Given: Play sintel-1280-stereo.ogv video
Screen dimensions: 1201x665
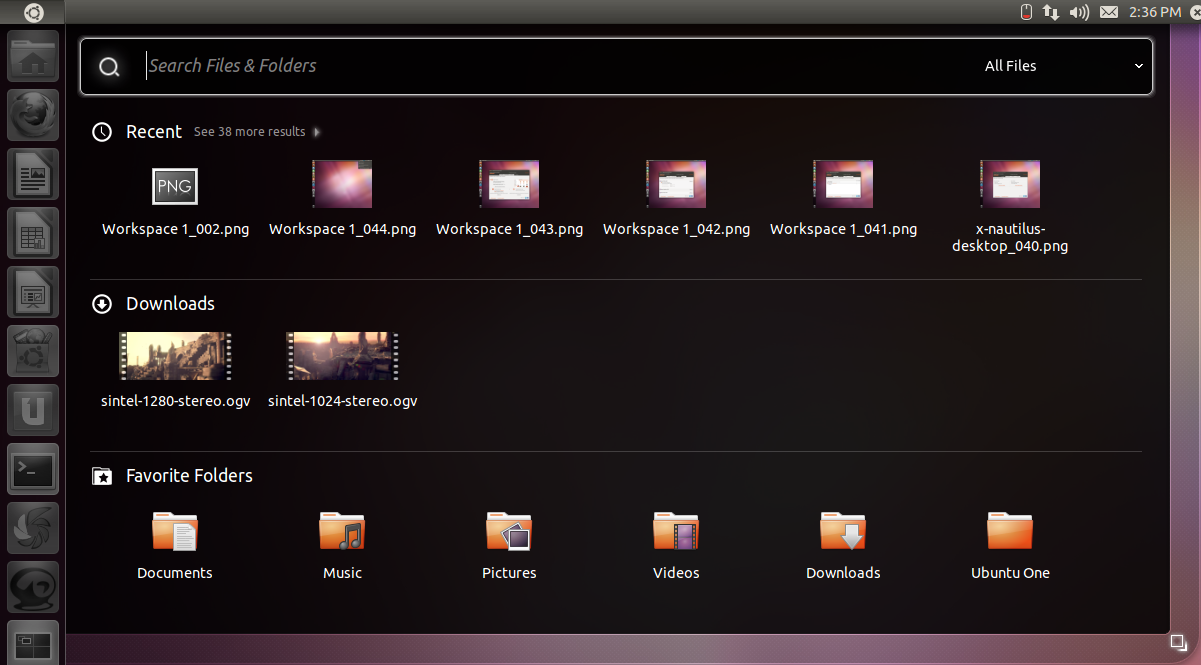Looking at the screenshot, I should coord(175,356).
